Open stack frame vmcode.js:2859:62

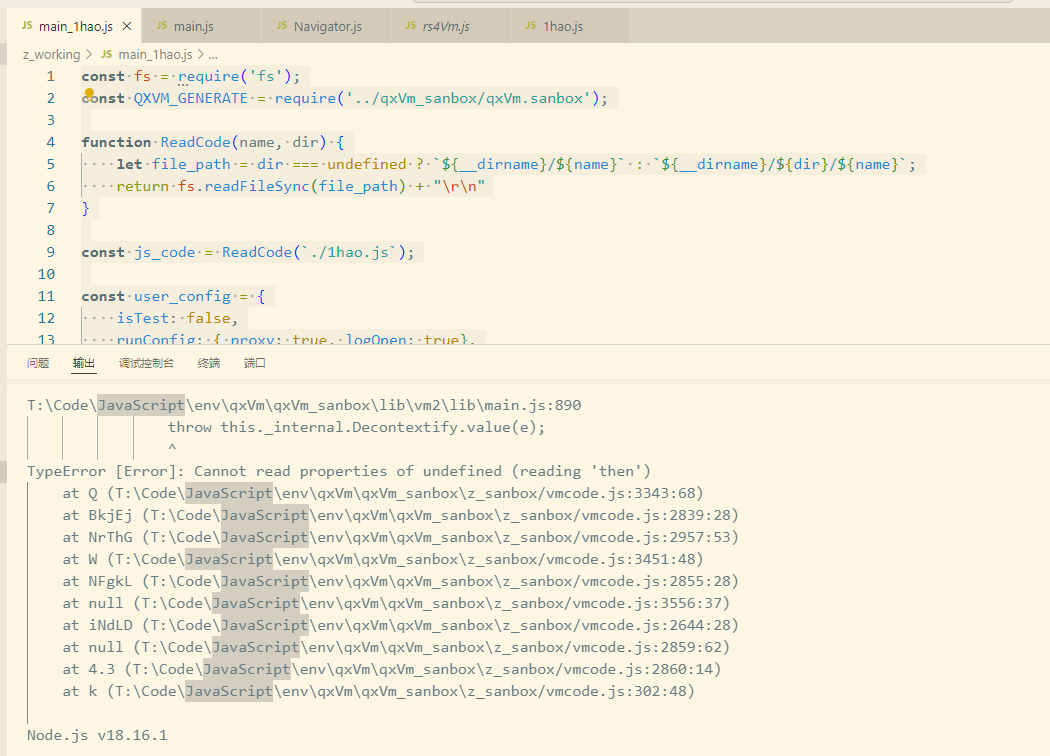coord(396,648)
